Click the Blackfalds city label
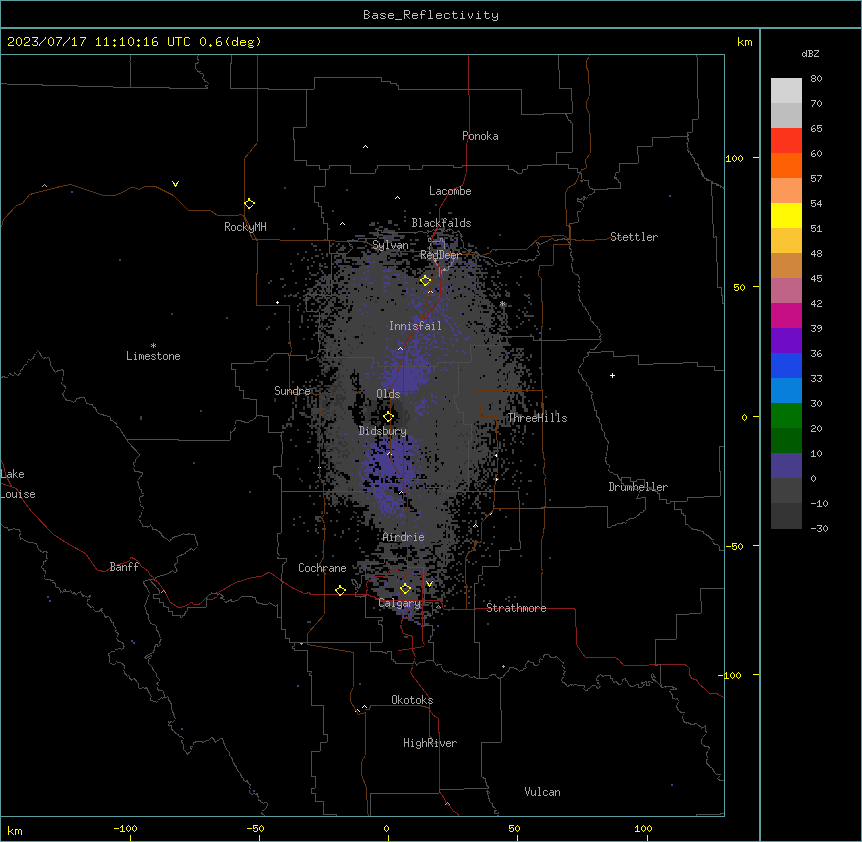Viewport: 862px width, 842px height. (x=441, y=223)
